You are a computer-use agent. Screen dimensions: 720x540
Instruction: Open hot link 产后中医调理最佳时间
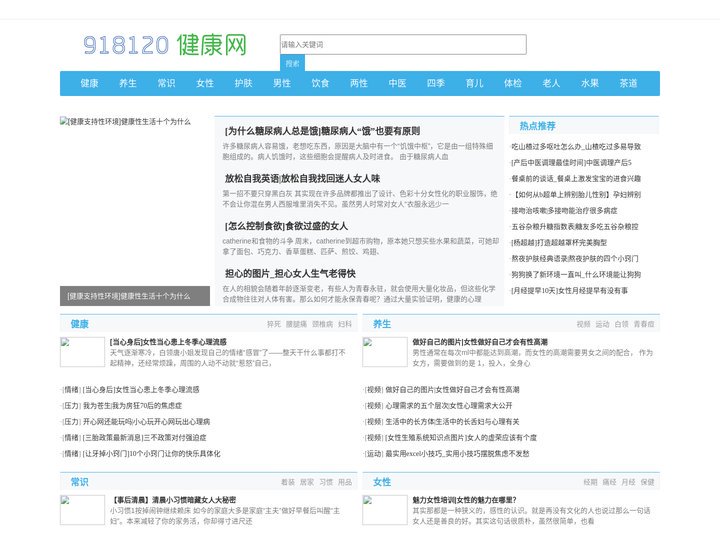click(572, 163)
